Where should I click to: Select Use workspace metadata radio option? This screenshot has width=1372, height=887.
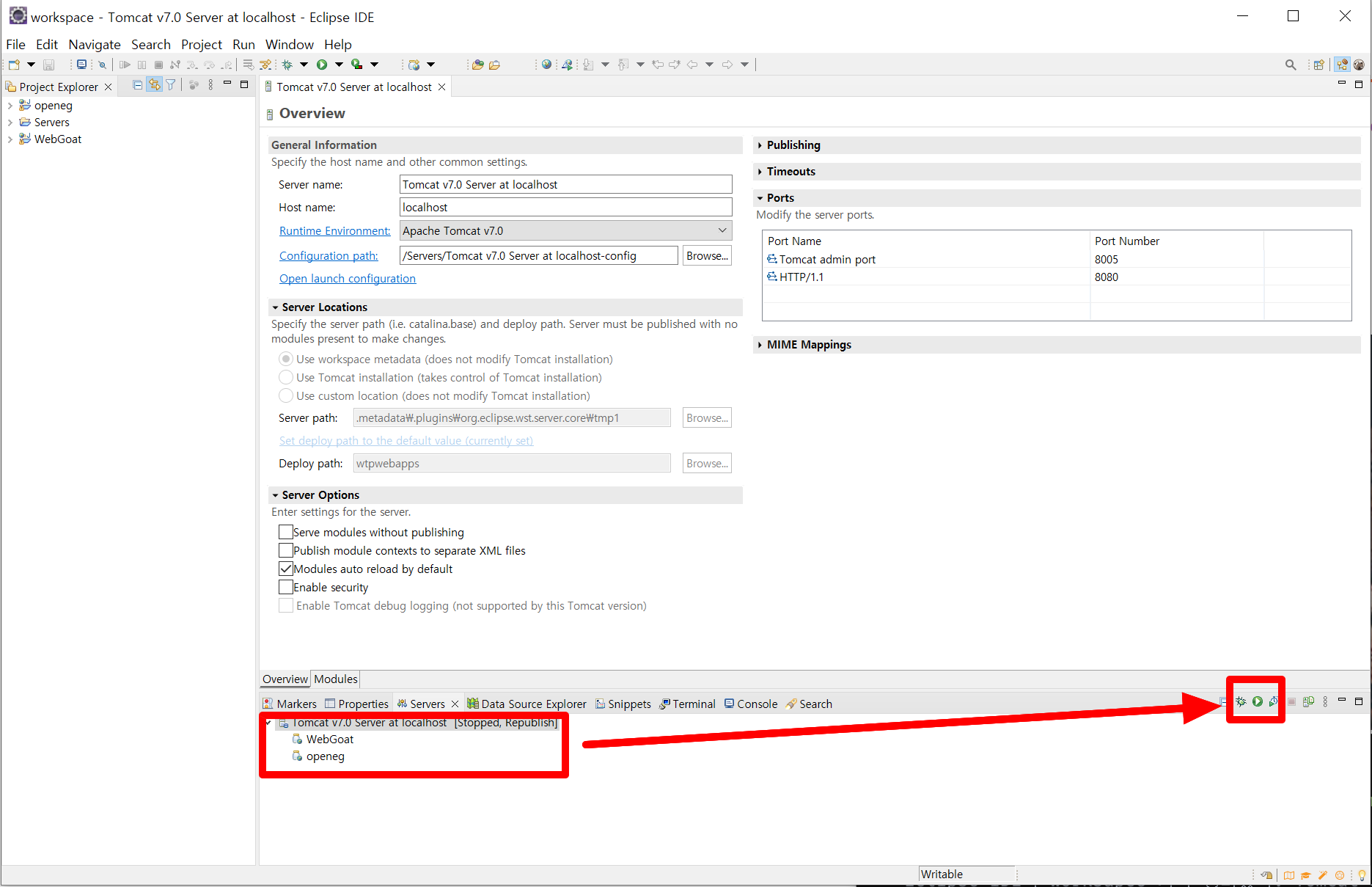(286, 359)
